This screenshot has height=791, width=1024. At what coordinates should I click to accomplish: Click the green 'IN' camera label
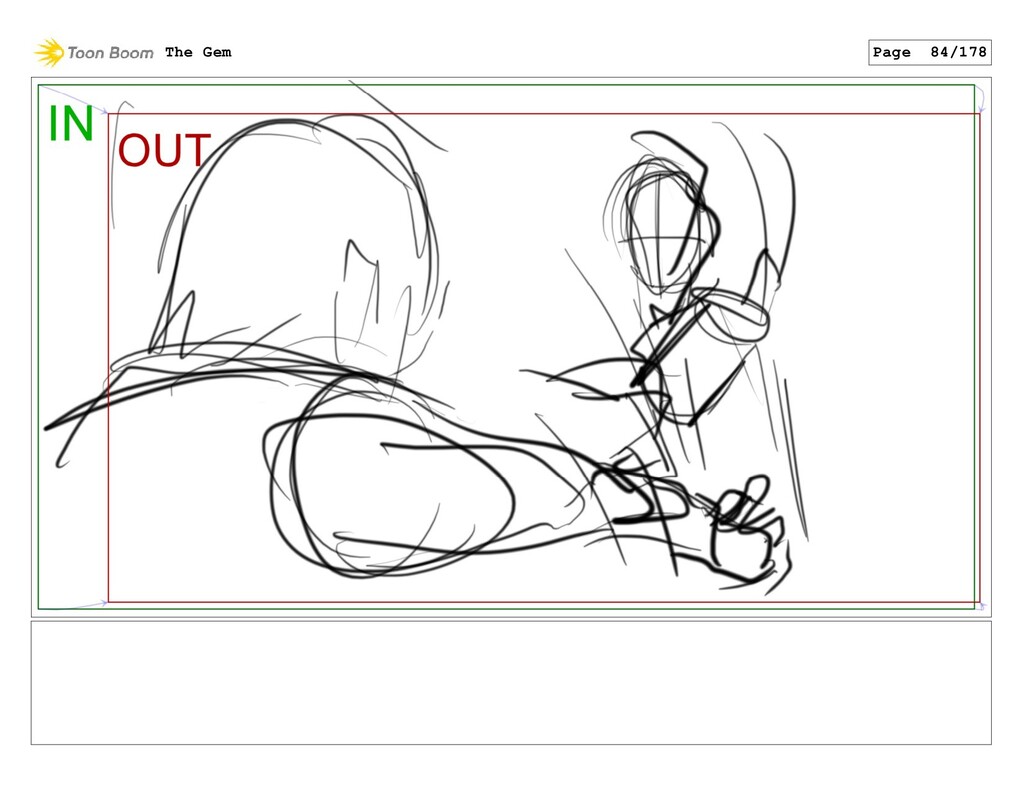point(71,123)
